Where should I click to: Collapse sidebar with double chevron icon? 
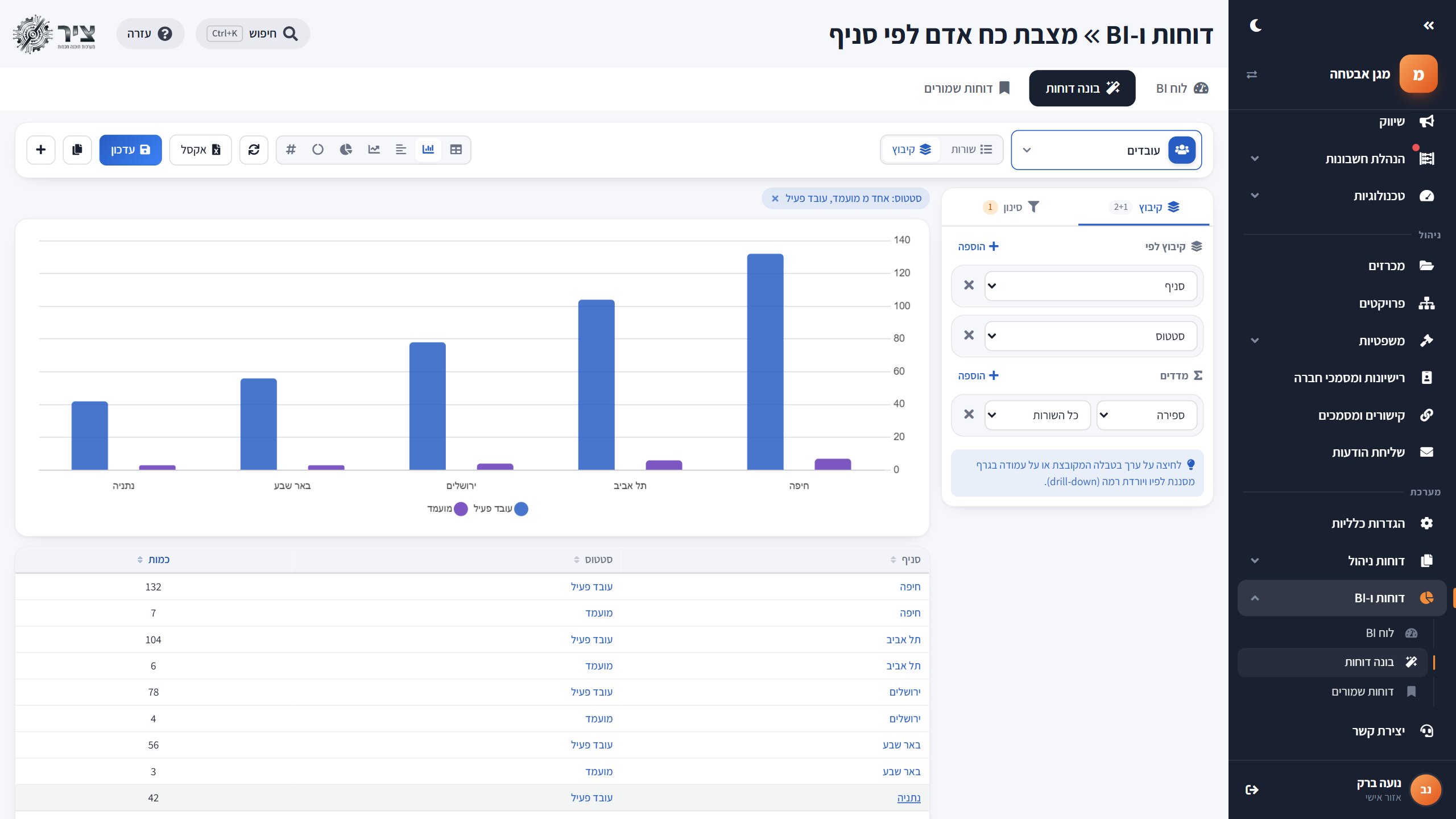point(1429,26)
